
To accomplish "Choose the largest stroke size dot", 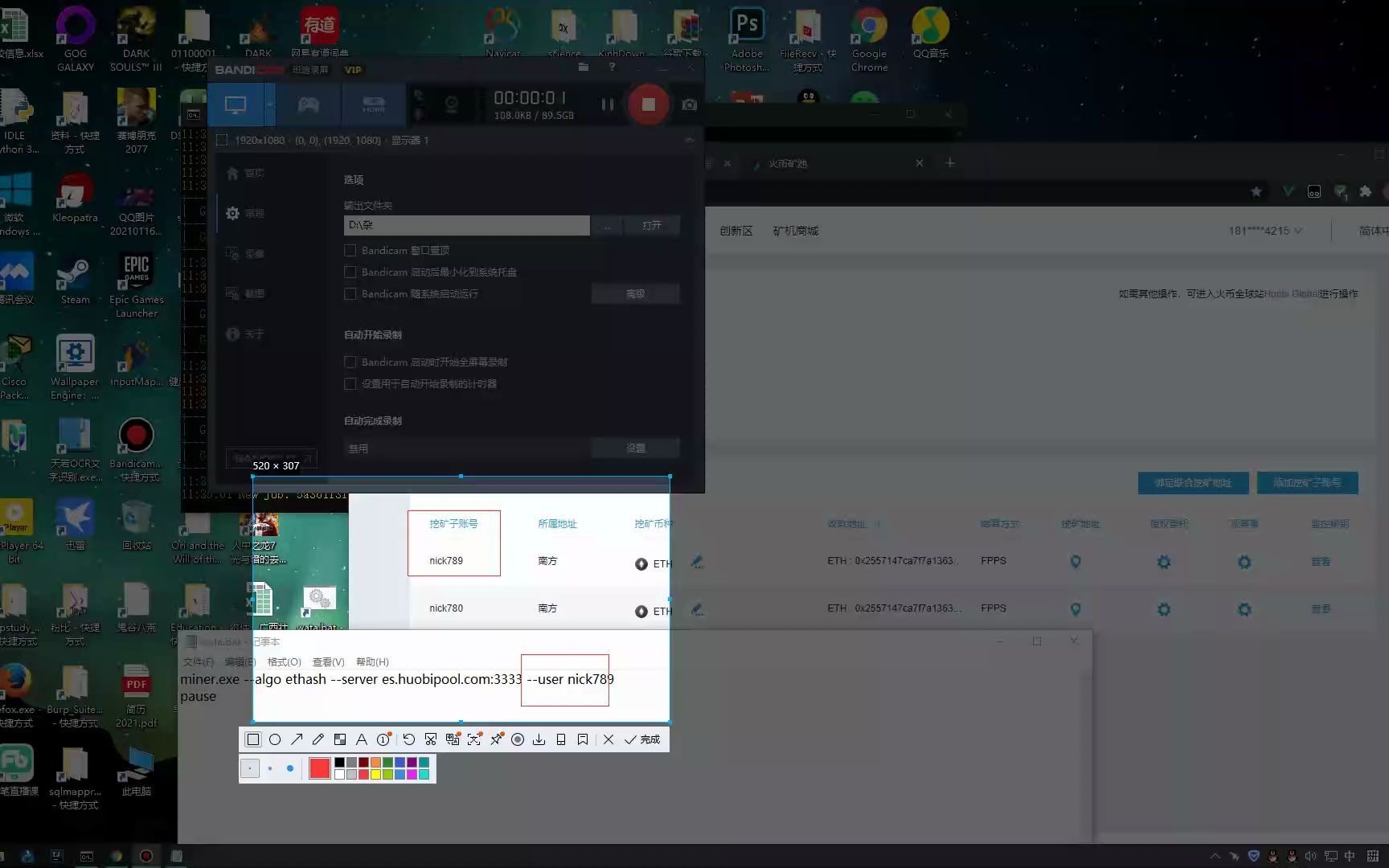I will (290, 768).
